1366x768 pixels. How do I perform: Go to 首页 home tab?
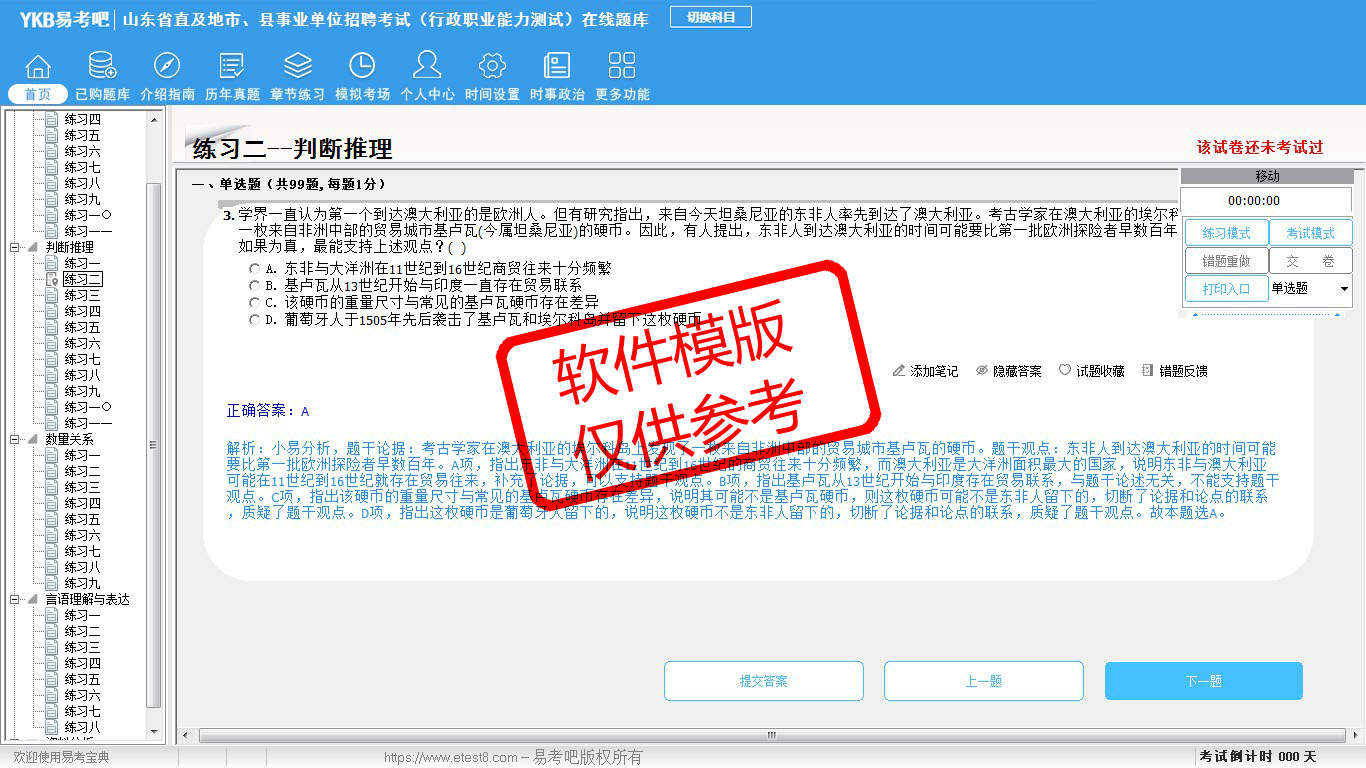38,94
